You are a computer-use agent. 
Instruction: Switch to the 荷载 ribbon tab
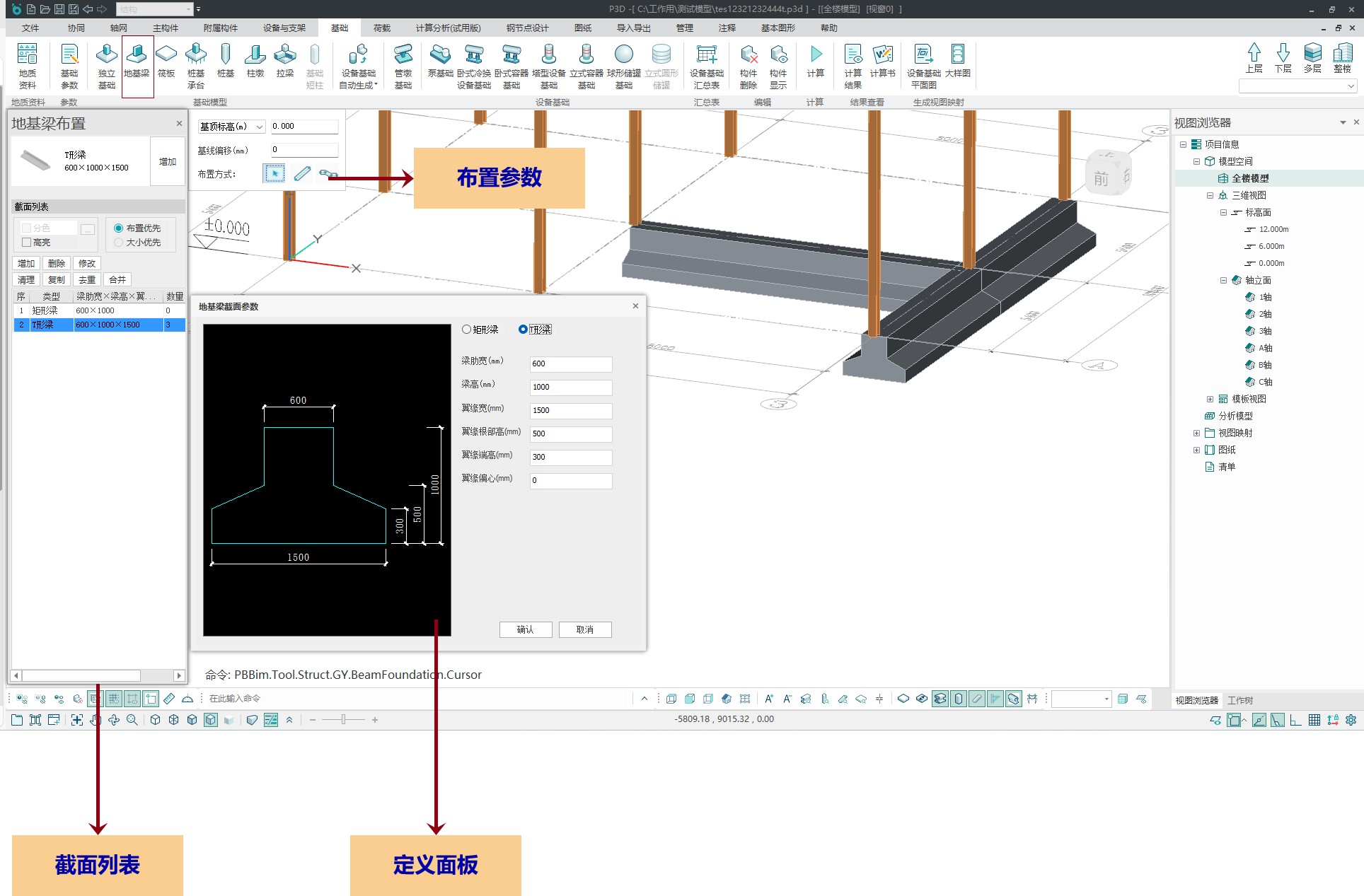point(381,28)
